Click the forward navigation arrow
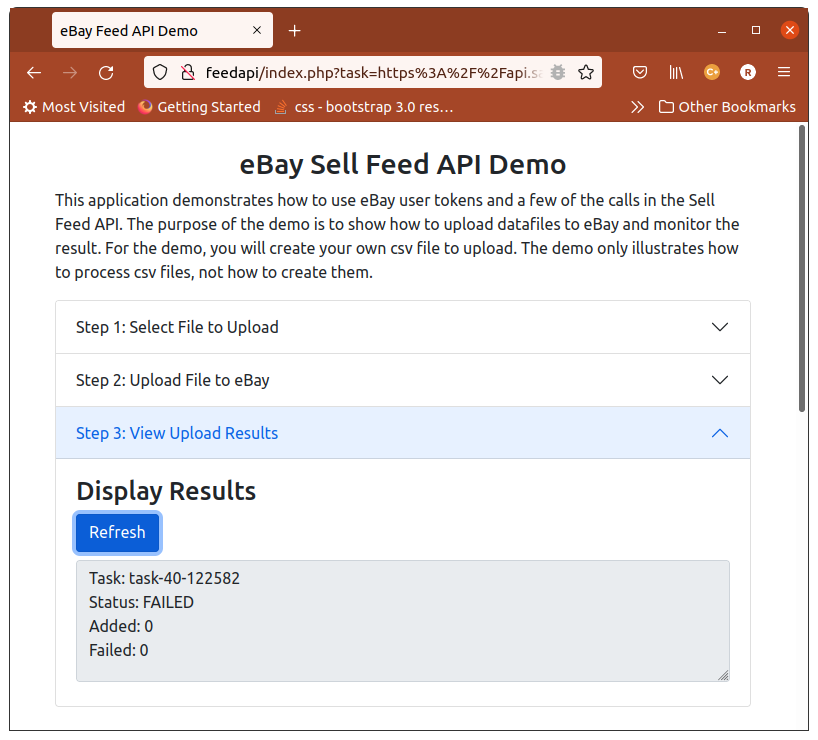The width and height of the screenshot is (818, 740). point(70,73)
